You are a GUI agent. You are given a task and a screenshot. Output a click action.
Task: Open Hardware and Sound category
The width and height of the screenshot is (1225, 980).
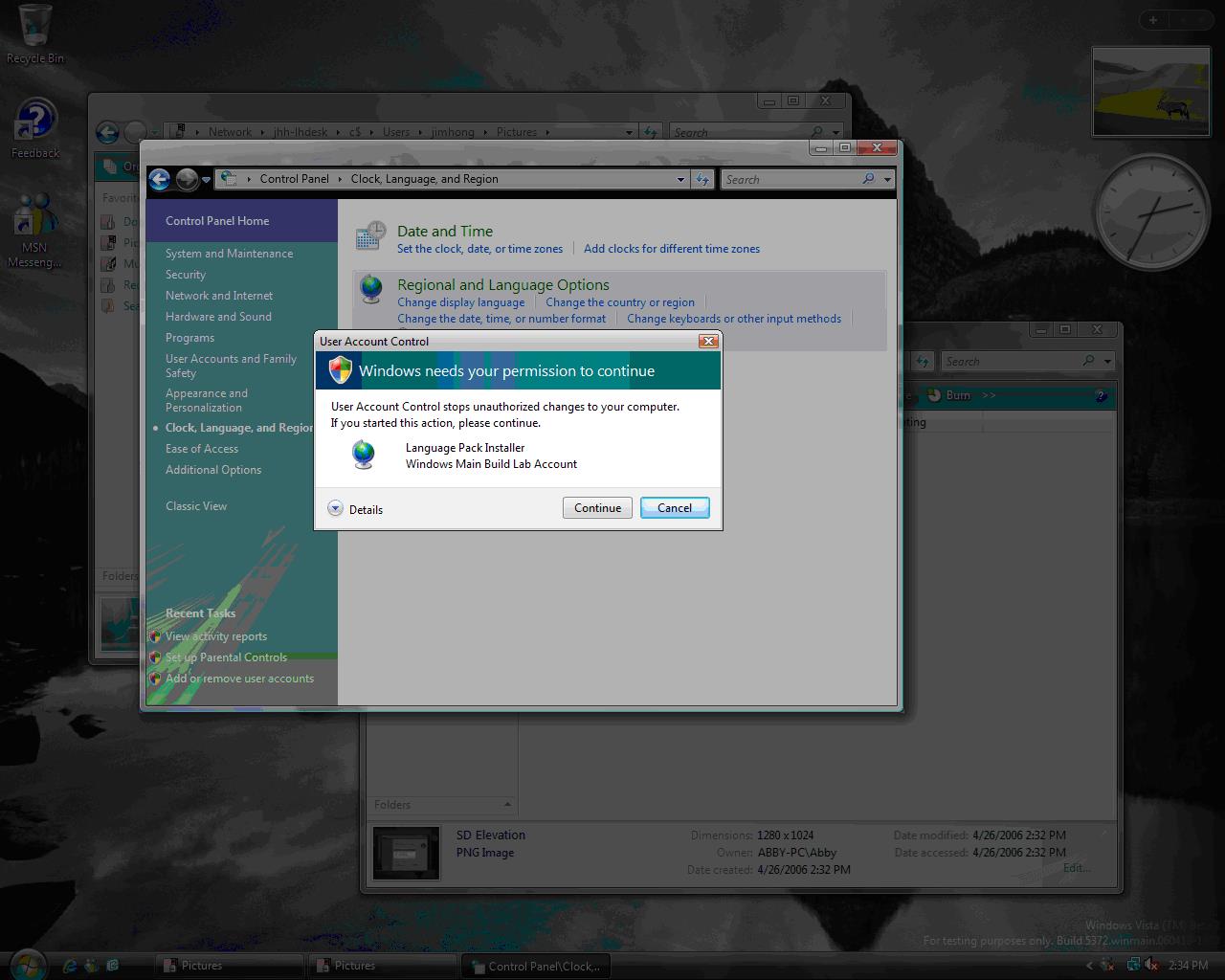click(218, 317)
